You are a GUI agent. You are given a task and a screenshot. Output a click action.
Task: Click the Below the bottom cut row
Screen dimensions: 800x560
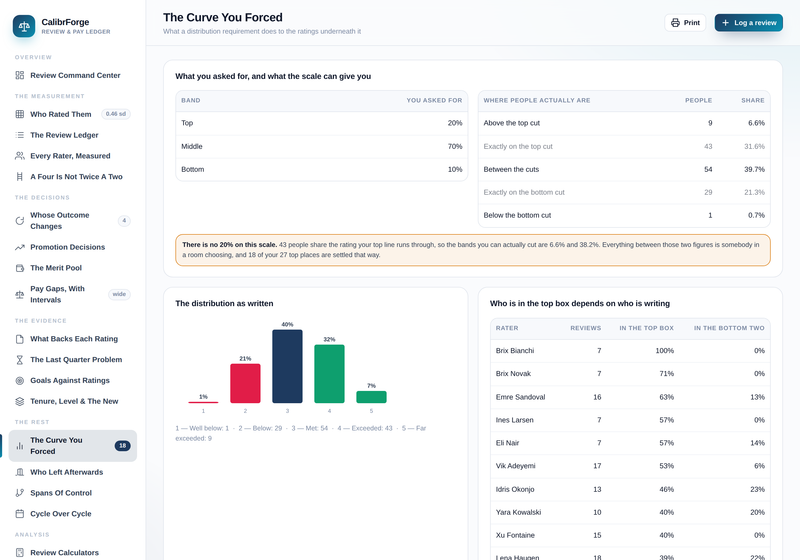pyautogui.click(x=624, y=215)
